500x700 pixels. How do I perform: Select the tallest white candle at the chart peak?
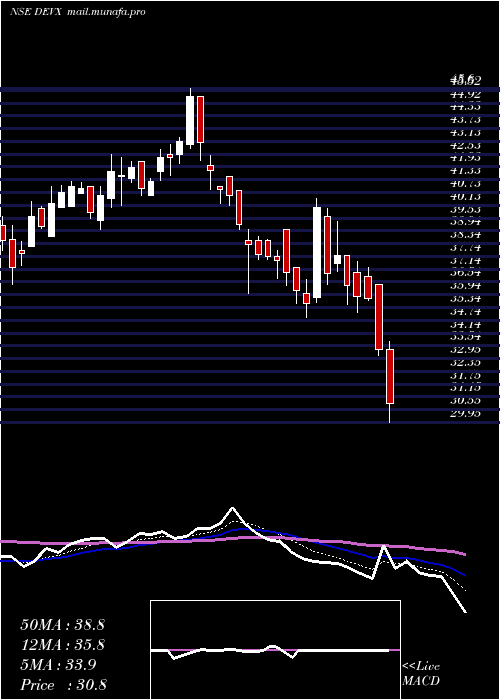190,121
